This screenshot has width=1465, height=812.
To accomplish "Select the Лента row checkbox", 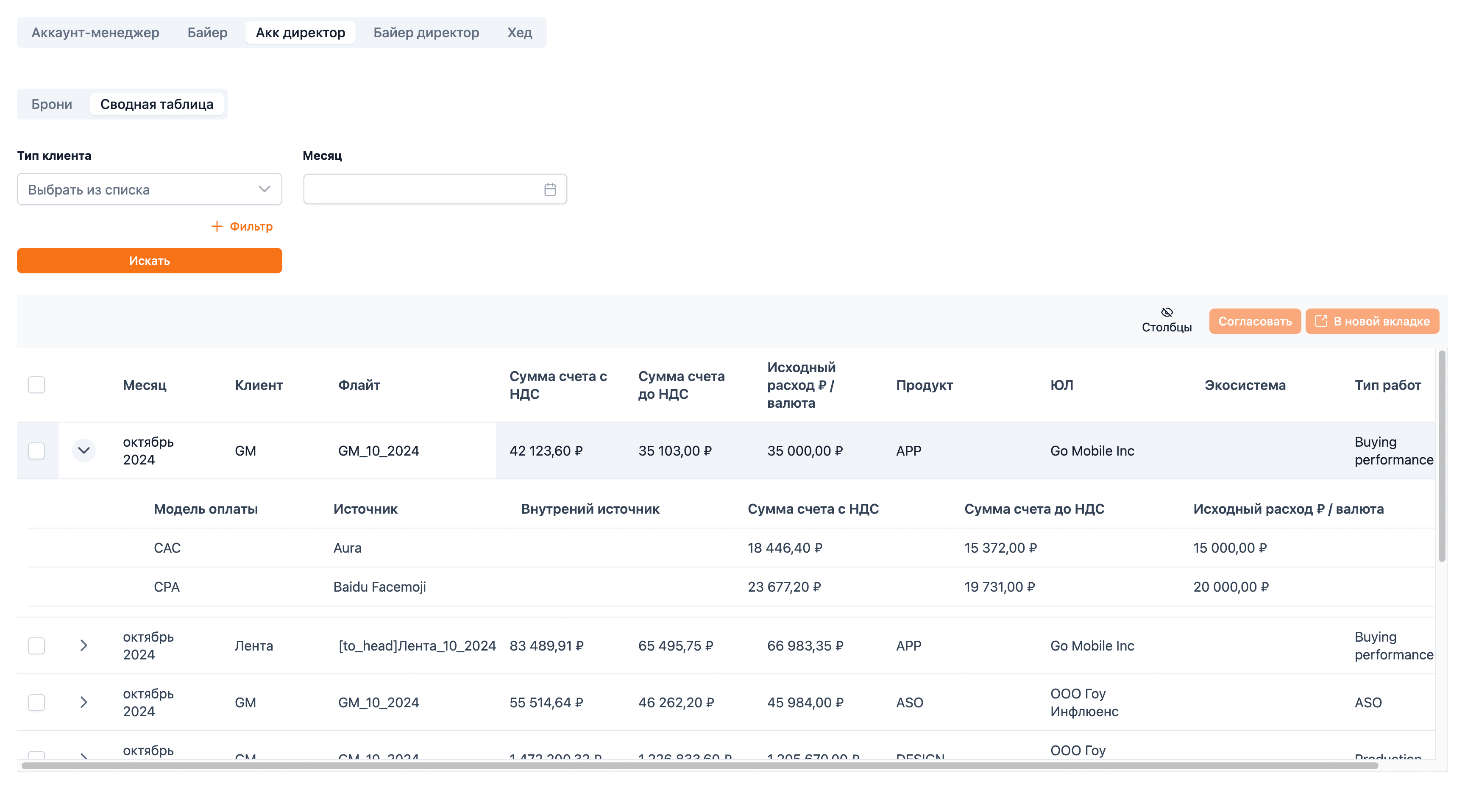I will 36,645.
